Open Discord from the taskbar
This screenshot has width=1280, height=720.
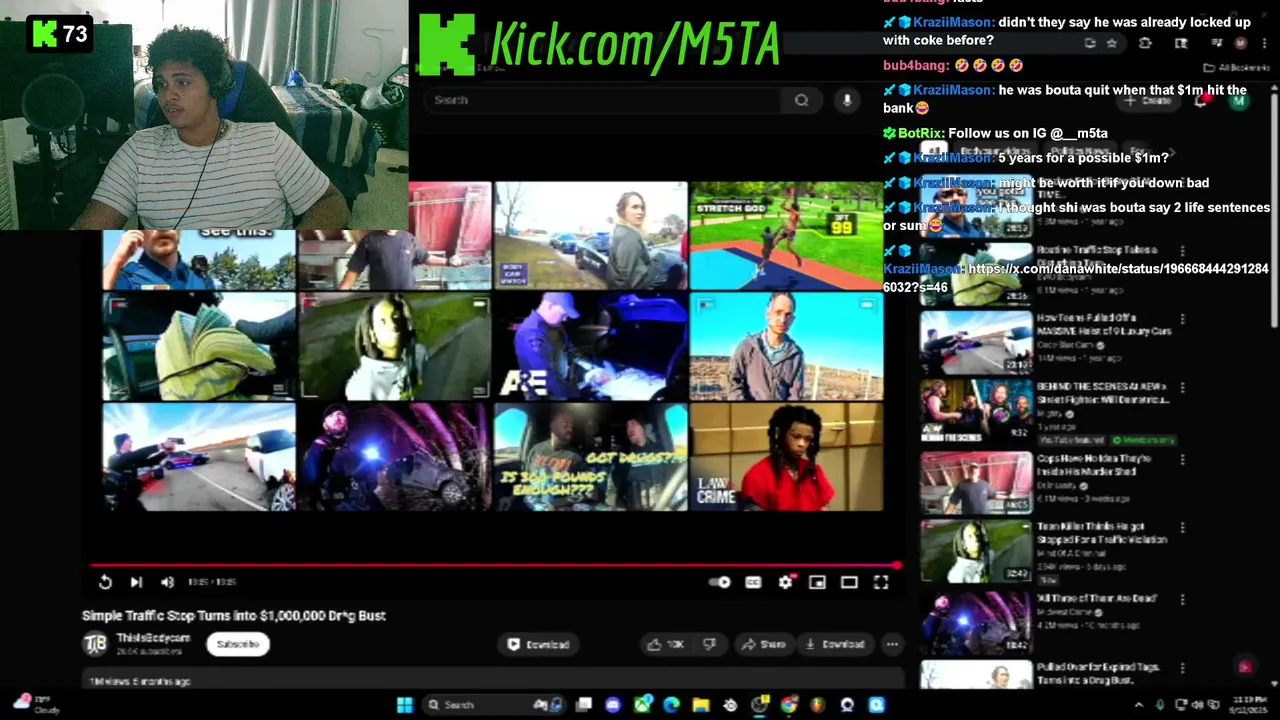613,705
